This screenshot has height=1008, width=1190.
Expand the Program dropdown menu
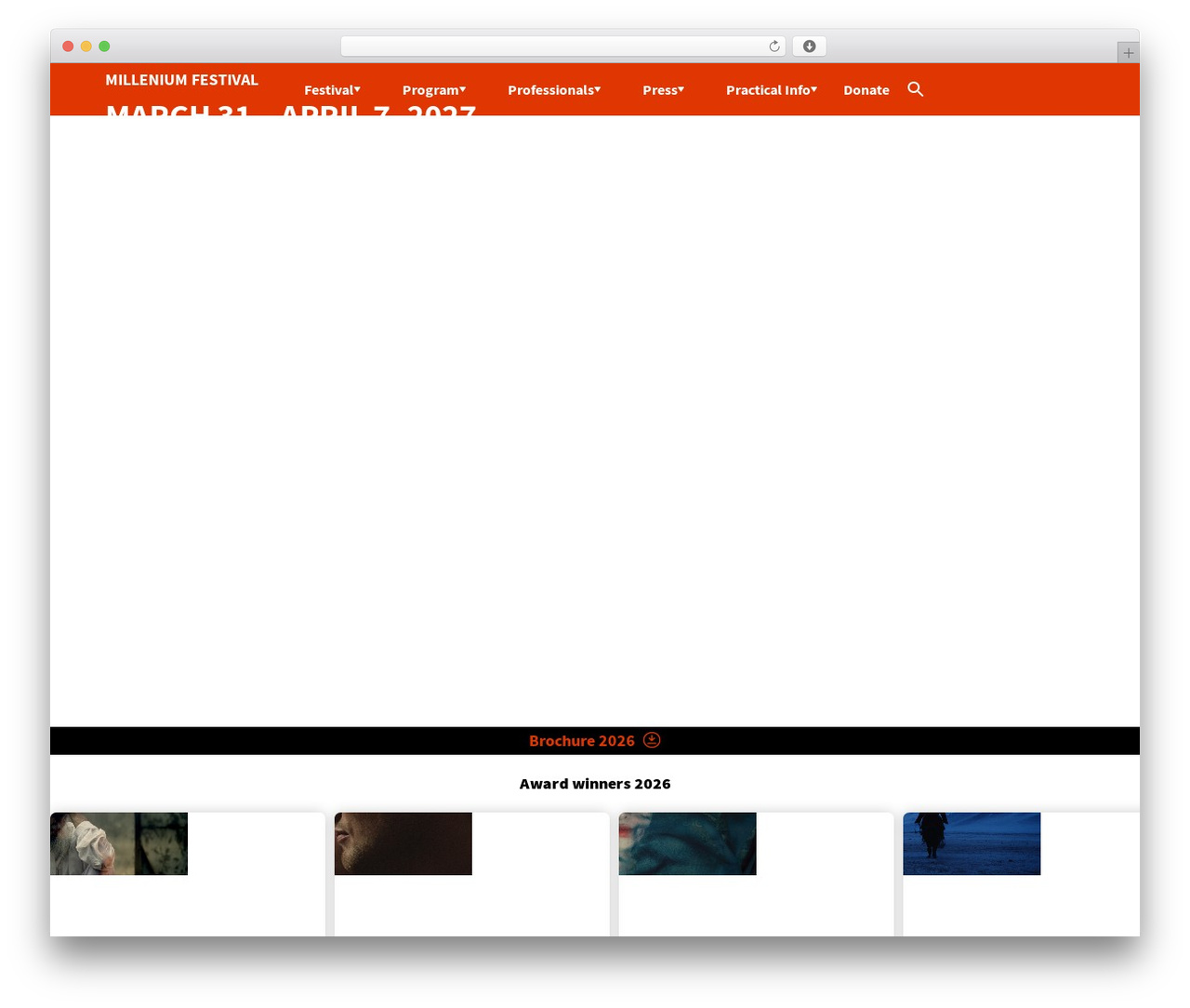tap(434, 90)
